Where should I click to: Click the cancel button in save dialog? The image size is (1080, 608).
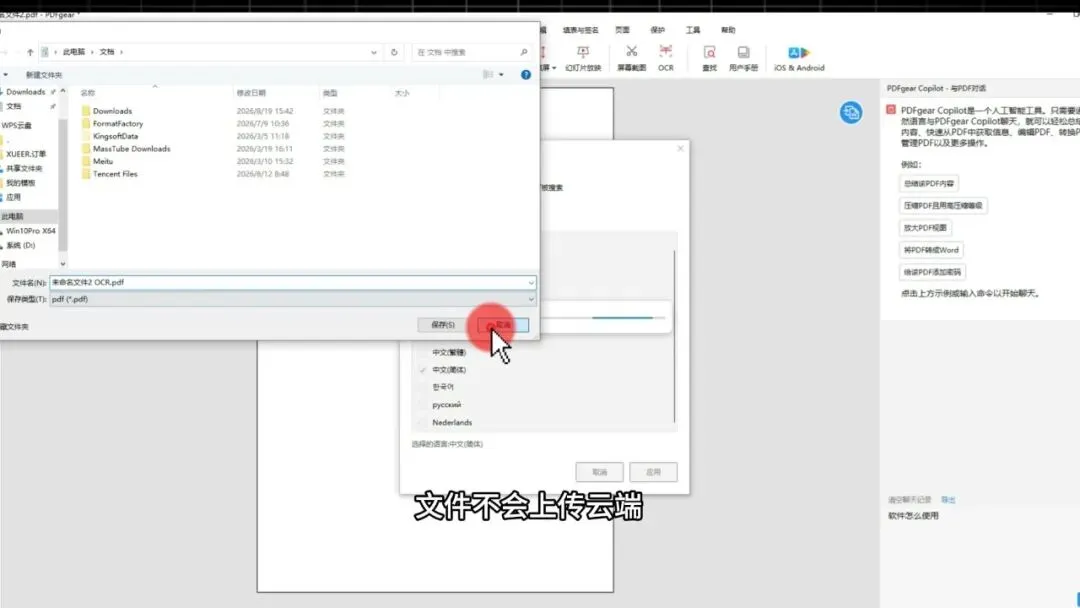pyautogui.click(x=503, y=324)
